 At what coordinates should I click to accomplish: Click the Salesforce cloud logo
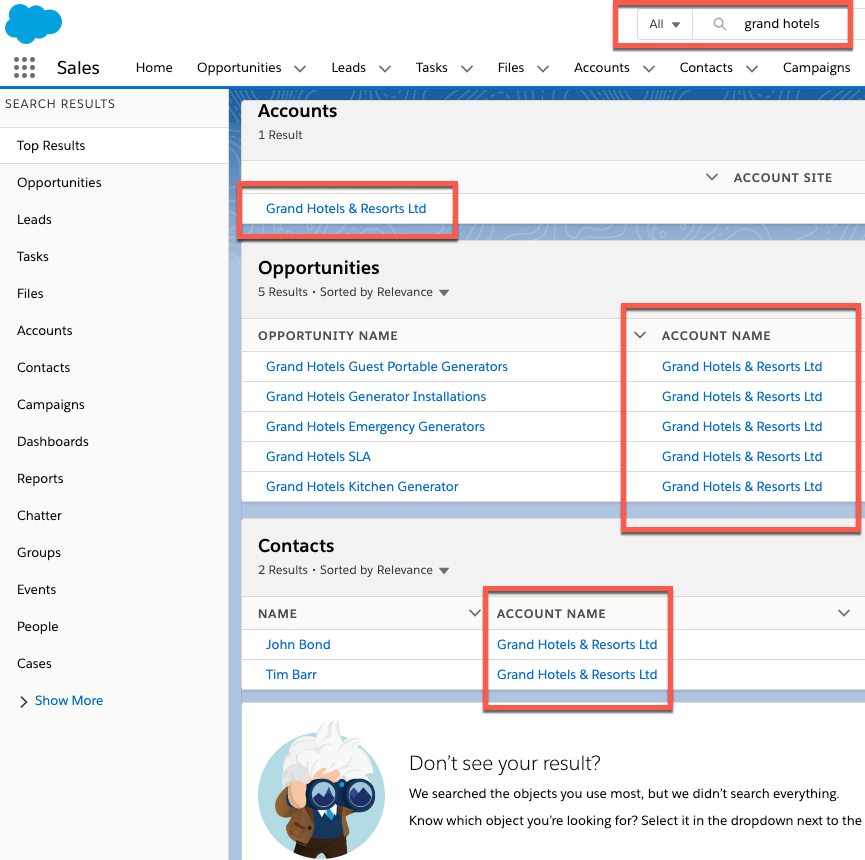click(33, 23)
